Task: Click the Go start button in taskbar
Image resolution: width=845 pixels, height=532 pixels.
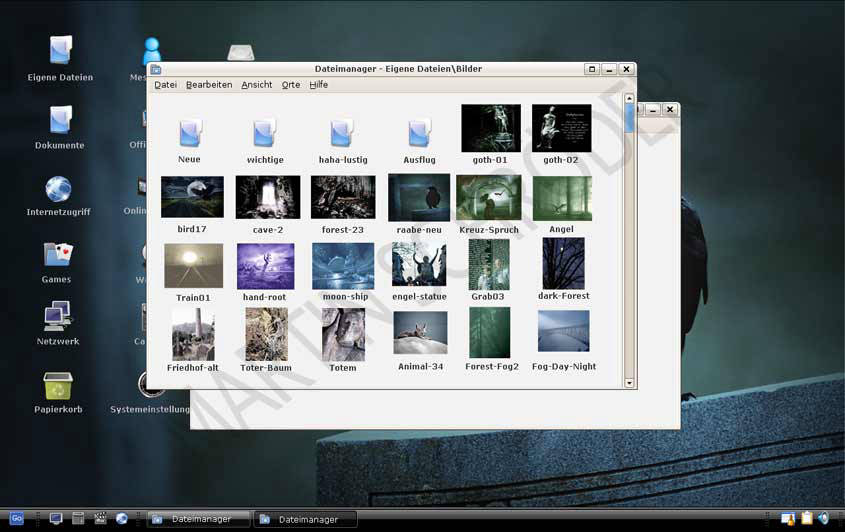Action: point(17,518)
